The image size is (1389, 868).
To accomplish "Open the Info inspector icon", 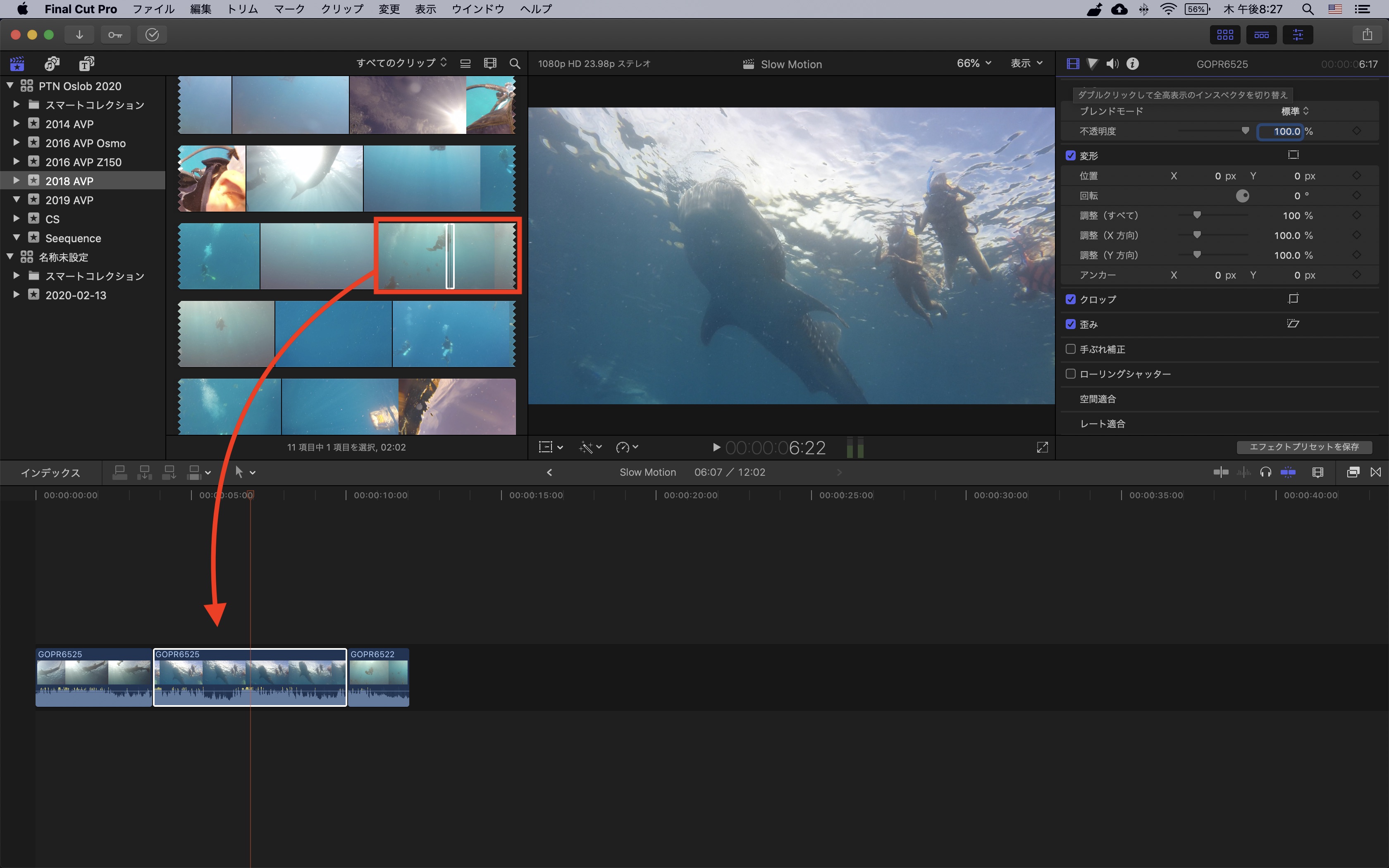I will coord(1132,64).
